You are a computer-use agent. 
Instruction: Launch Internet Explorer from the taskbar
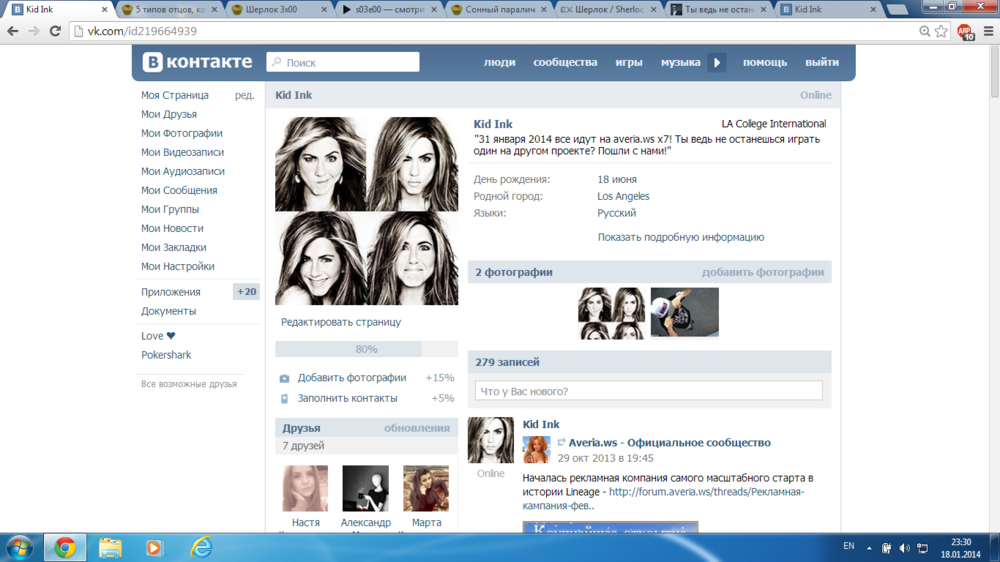201,547
